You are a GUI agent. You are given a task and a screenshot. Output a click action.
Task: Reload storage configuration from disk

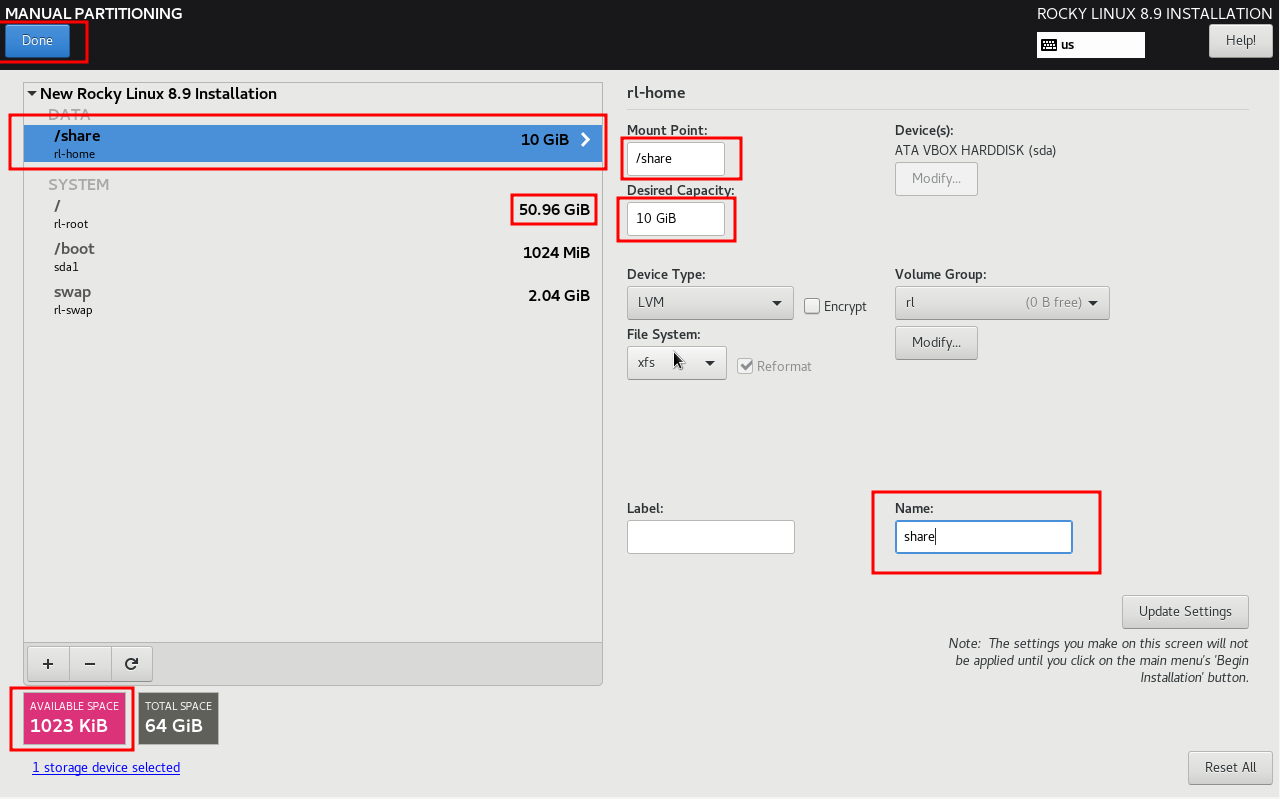click(131, 663)
